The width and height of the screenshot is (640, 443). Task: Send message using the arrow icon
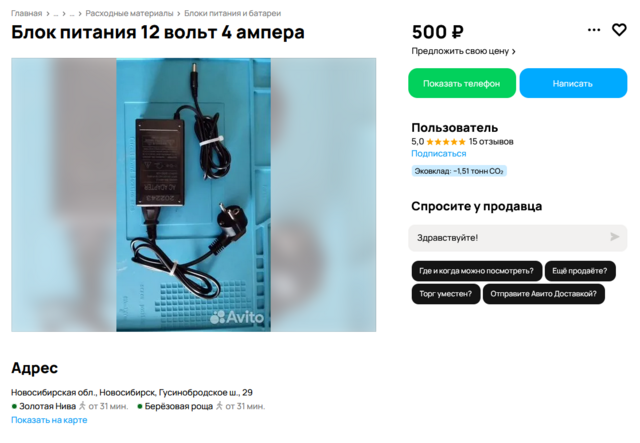point(614,237)
